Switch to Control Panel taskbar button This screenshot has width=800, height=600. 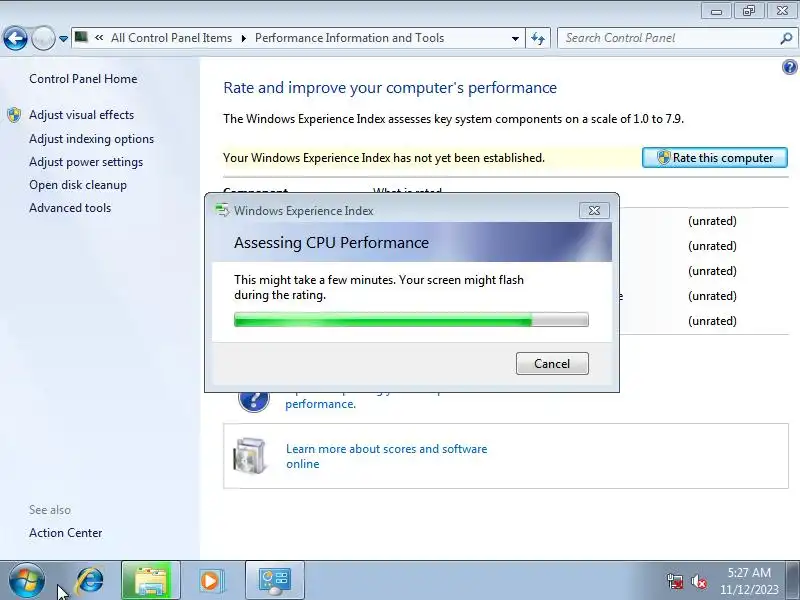[x=274, y=581]
